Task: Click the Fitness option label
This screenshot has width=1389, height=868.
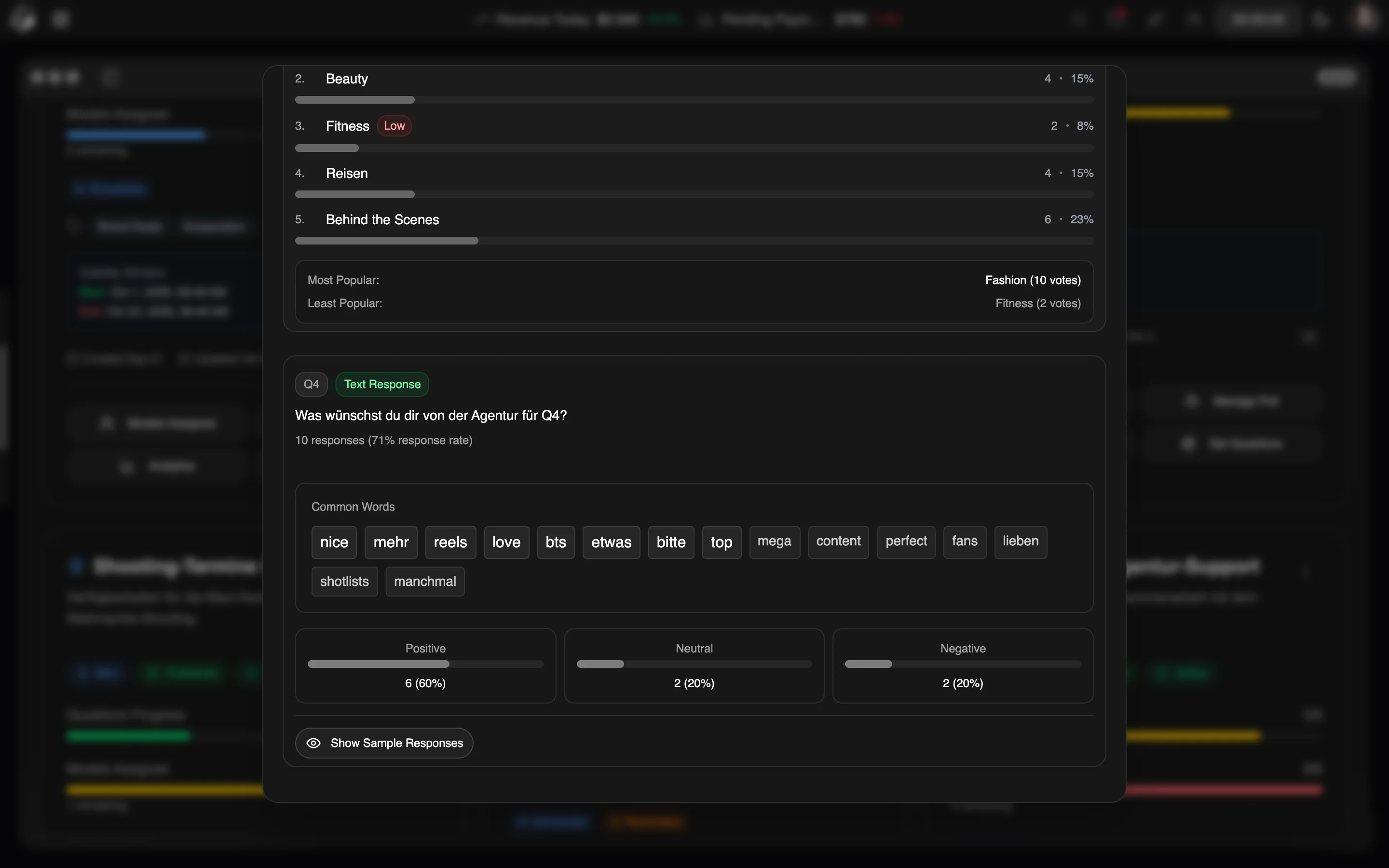Action: (x=347, y=126)
